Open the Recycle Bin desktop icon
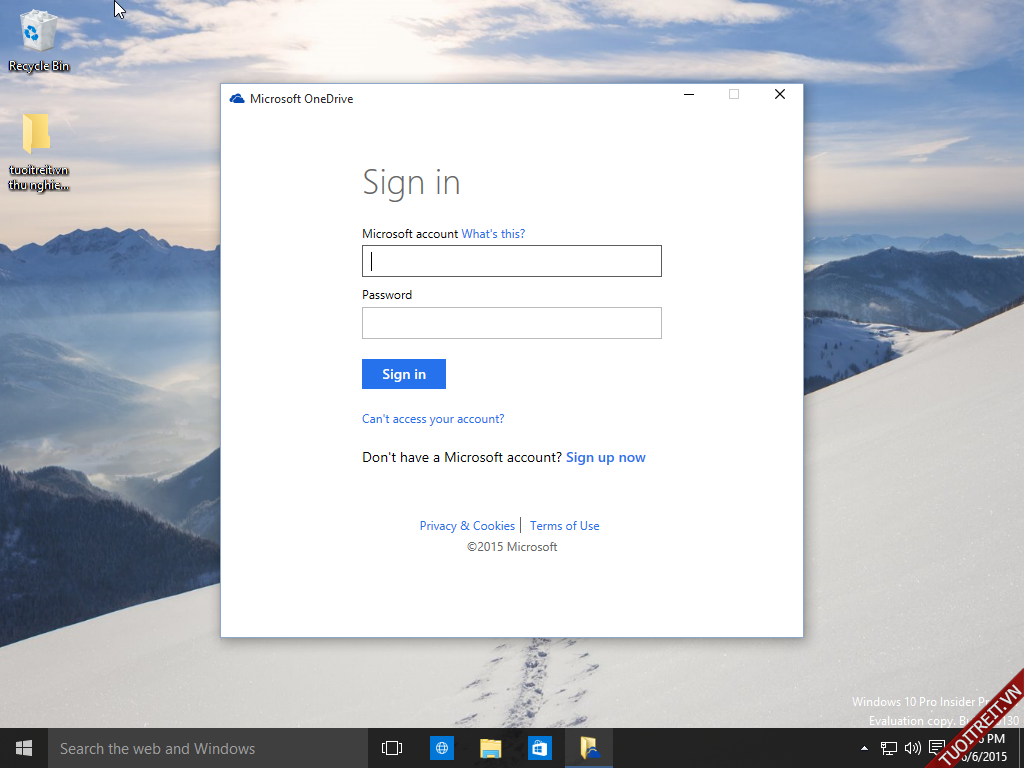The image size is (1024, 768). [x=39, y=40]
